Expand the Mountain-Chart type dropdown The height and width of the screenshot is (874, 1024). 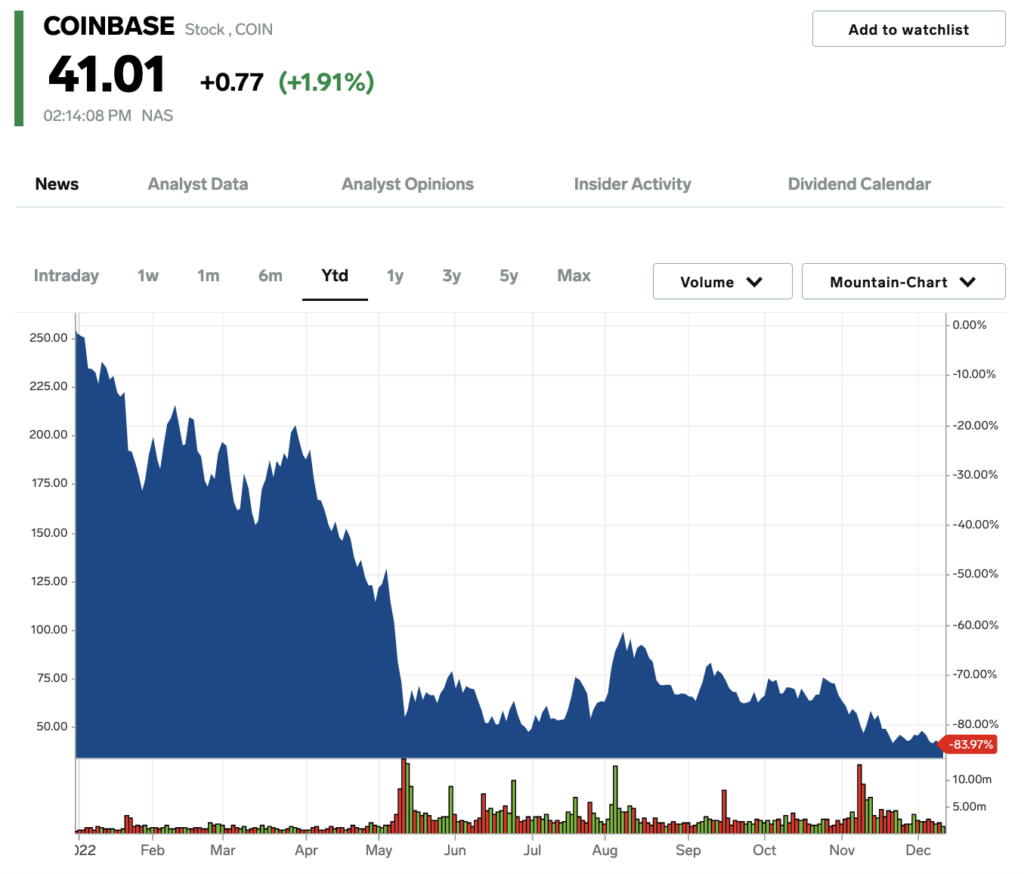point(903,282)
